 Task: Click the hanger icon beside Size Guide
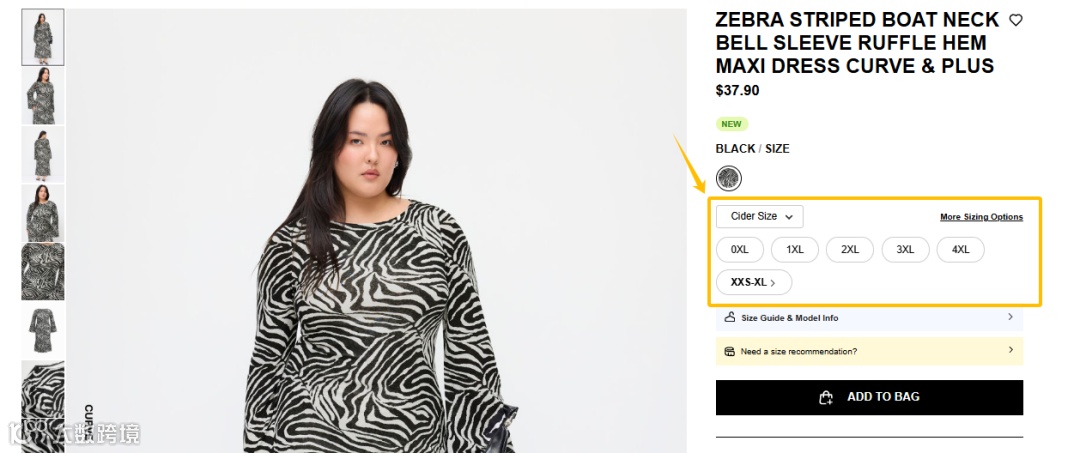click(730, 317)
